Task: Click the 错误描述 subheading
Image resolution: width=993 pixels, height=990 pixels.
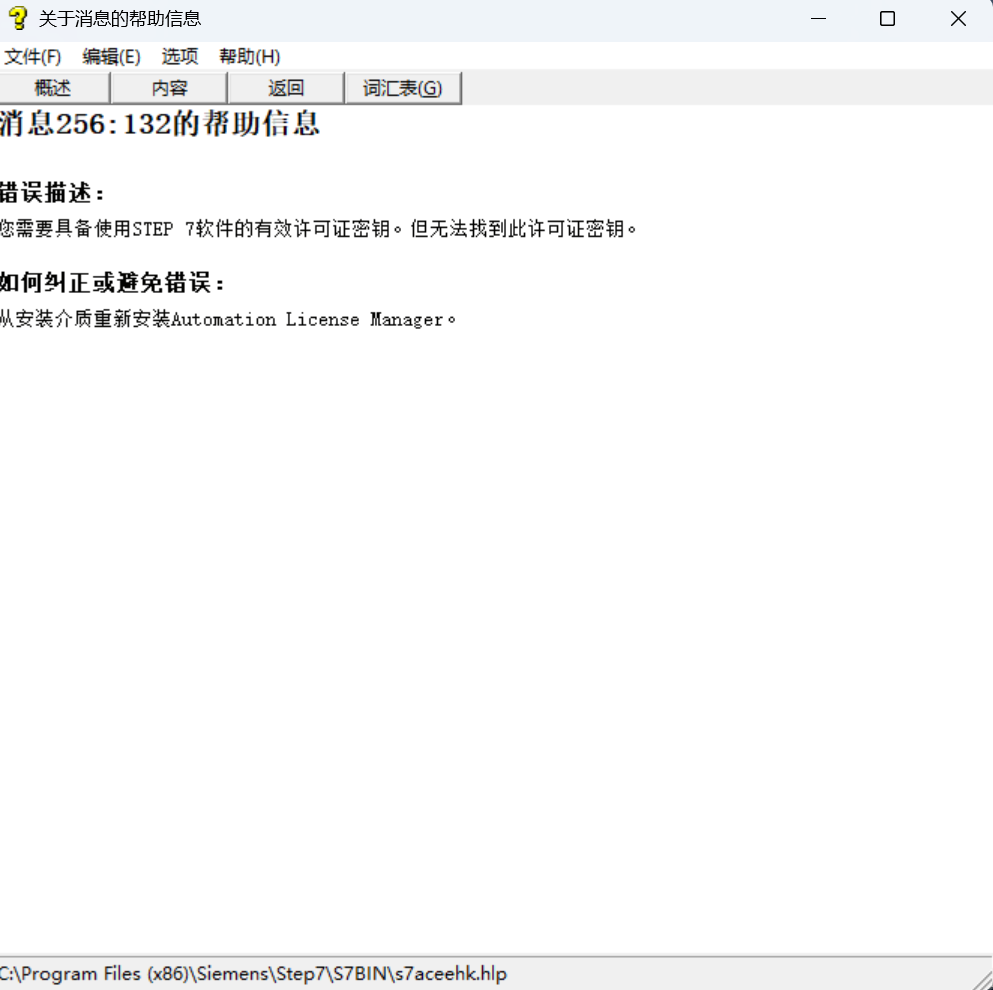Action: point(52,193)
